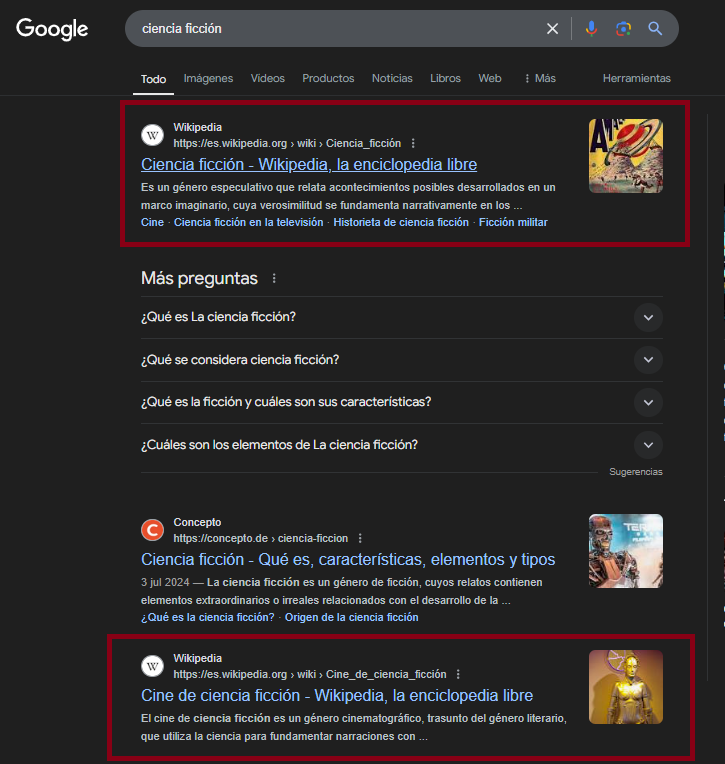The width and height of the screenshot is (725, 764).
Task: Open the Ciencia ficción Wikipedia result thumbnail
Action: (x=626, y=156)
